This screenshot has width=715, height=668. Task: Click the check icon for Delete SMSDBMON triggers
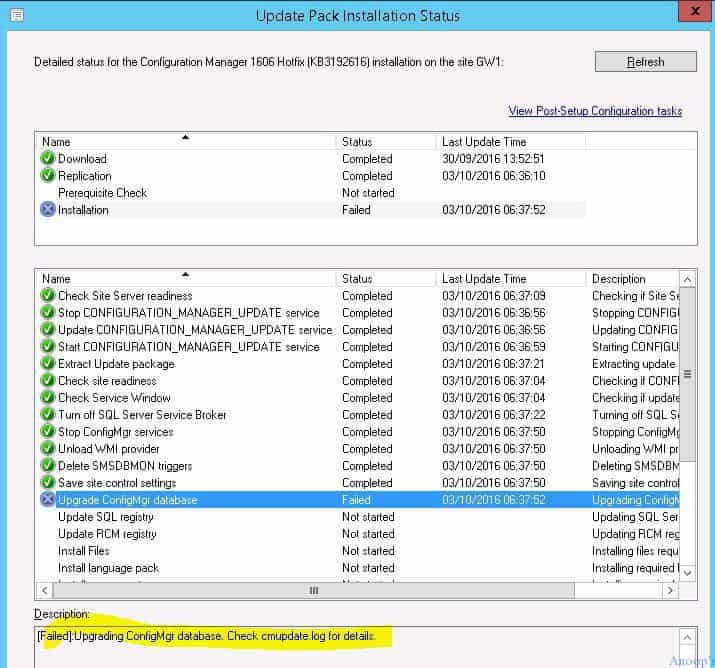(x=47, y=466)
